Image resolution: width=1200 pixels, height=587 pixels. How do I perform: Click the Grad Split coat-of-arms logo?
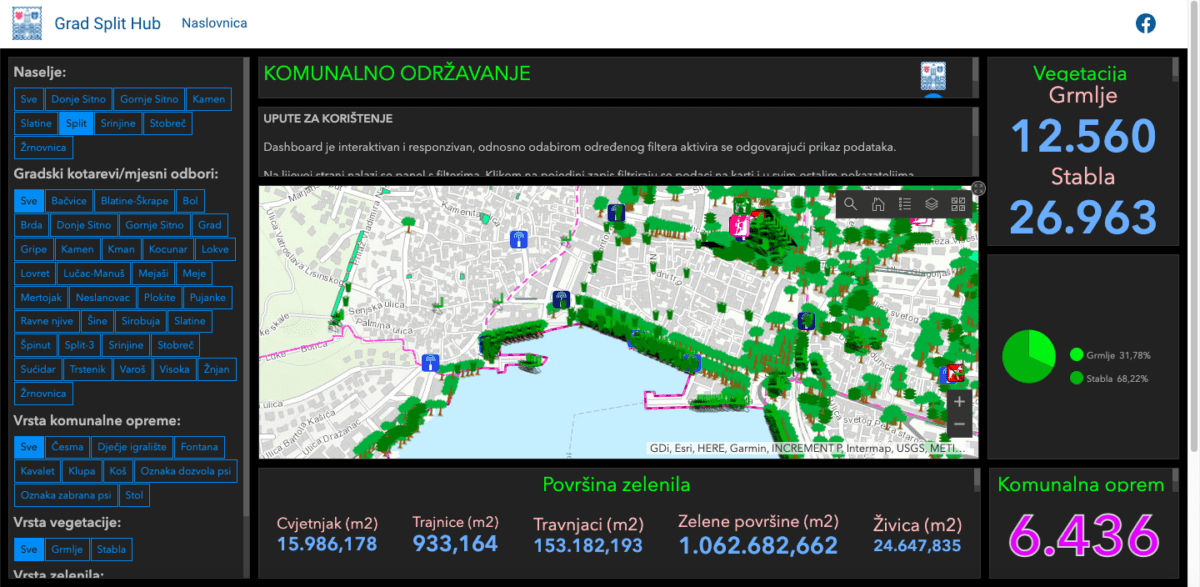[x=22, y=23]
